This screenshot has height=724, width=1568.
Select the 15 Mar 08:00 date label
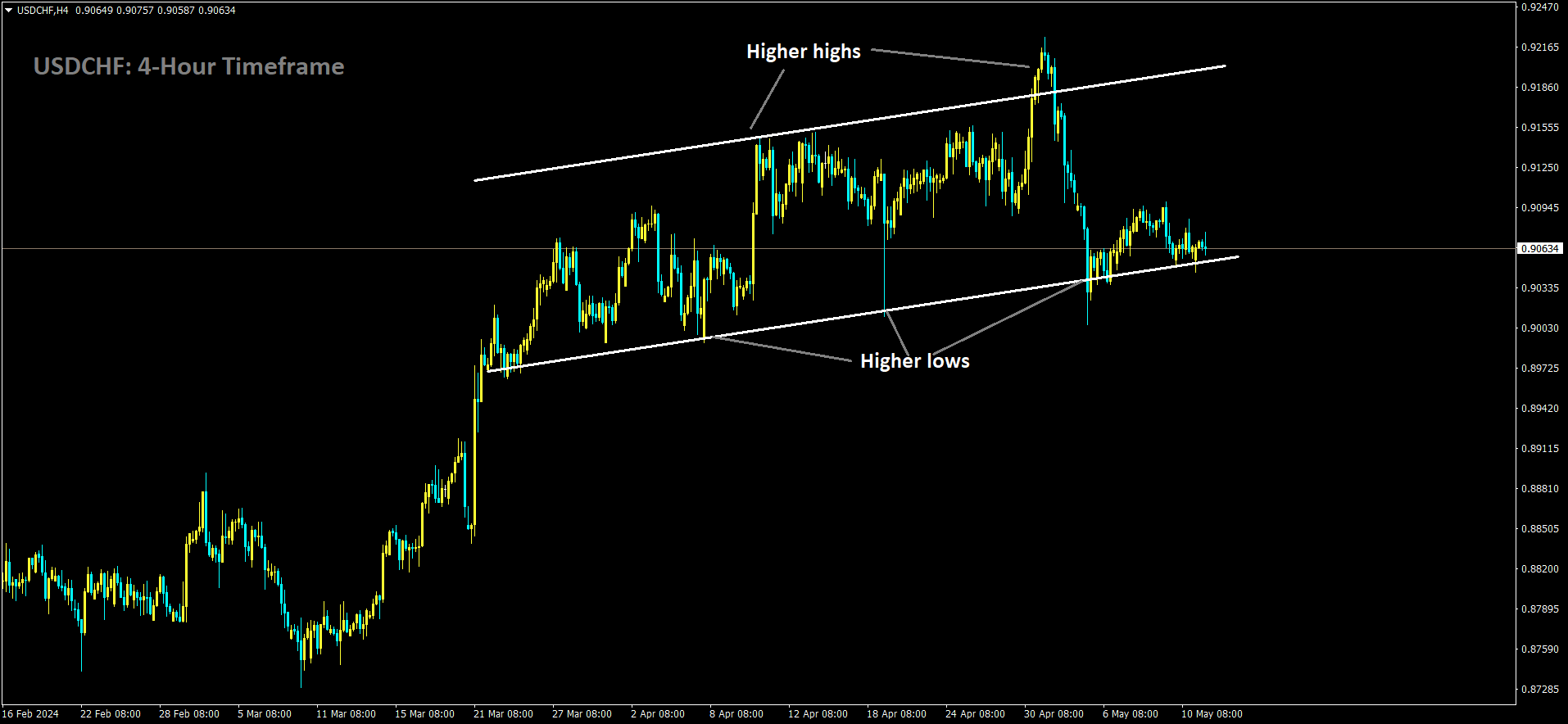click(425, 714)
